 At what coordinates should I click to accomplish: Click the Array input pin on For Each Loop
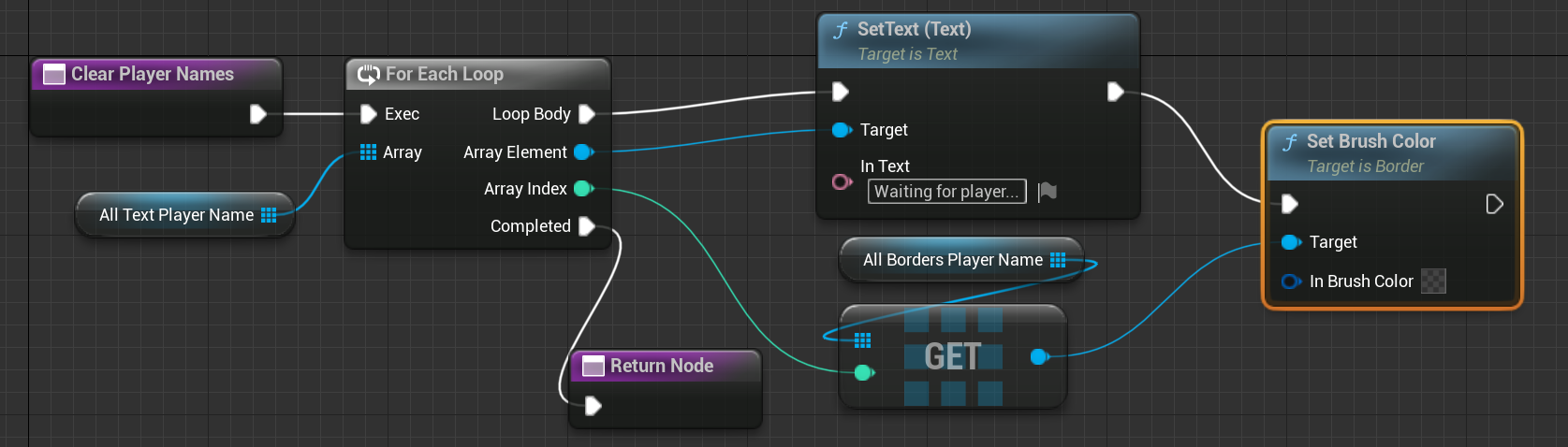(x=368, y=152)
